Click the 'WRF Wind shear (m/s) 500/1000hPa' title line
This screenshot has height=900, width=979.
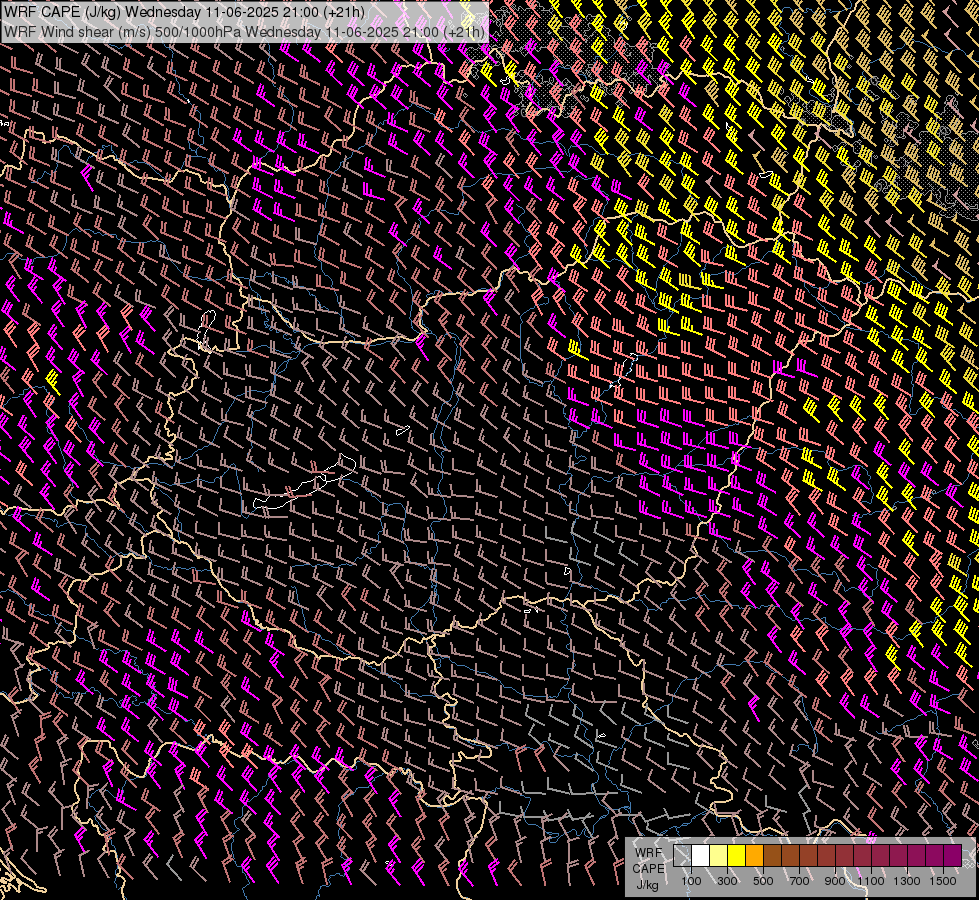244,31
